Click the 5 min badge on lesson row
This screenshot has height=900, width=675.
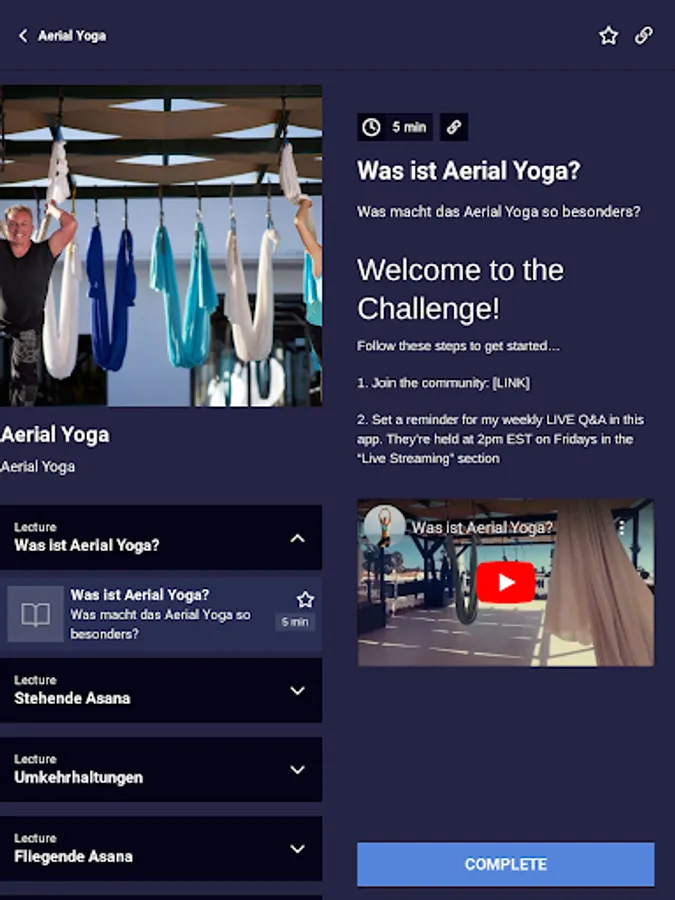pyautogui.click(x=295, y=622)
